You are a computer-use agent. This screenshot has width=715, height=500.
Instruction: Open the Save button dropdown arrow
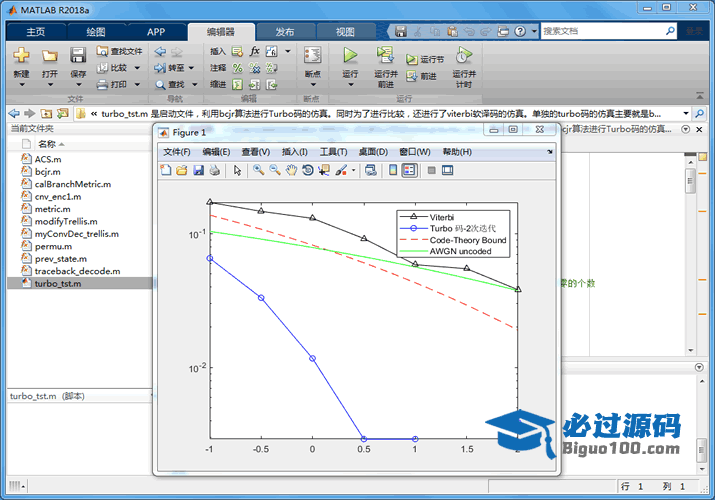point(78,84)
